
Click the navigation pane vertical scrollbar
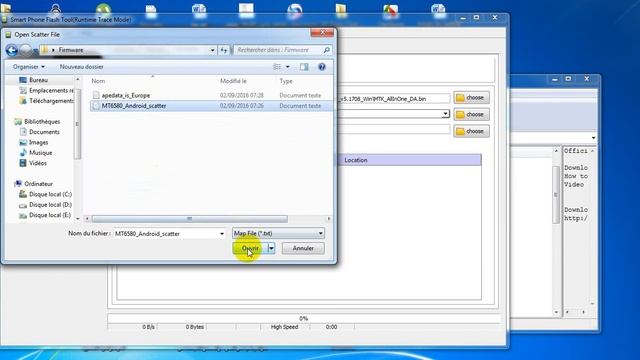click(x=78, y=124)
